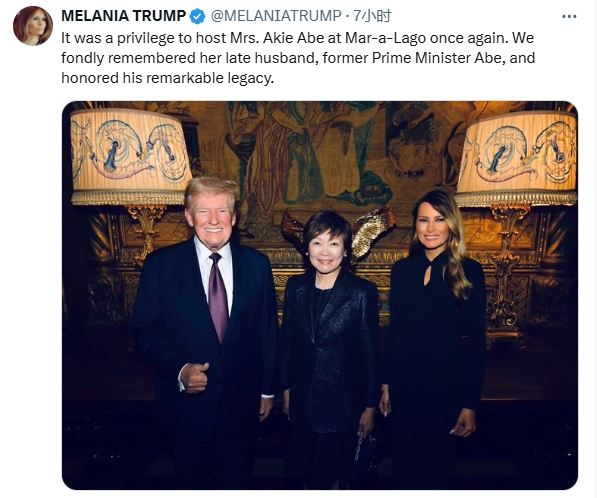Screen dimensions: 597x498
Task: Visit the @MELANIATRUMP handle link
Action: [x=276, y=16]
